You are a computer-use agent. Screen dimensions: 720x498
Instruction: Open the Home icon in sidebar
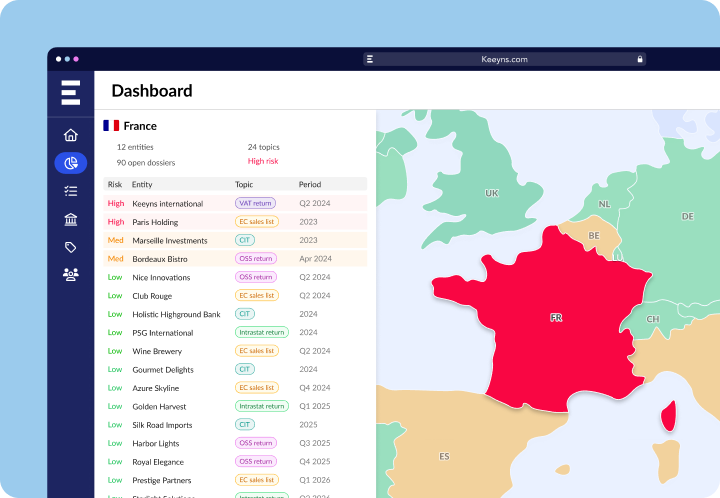point(70,135)
